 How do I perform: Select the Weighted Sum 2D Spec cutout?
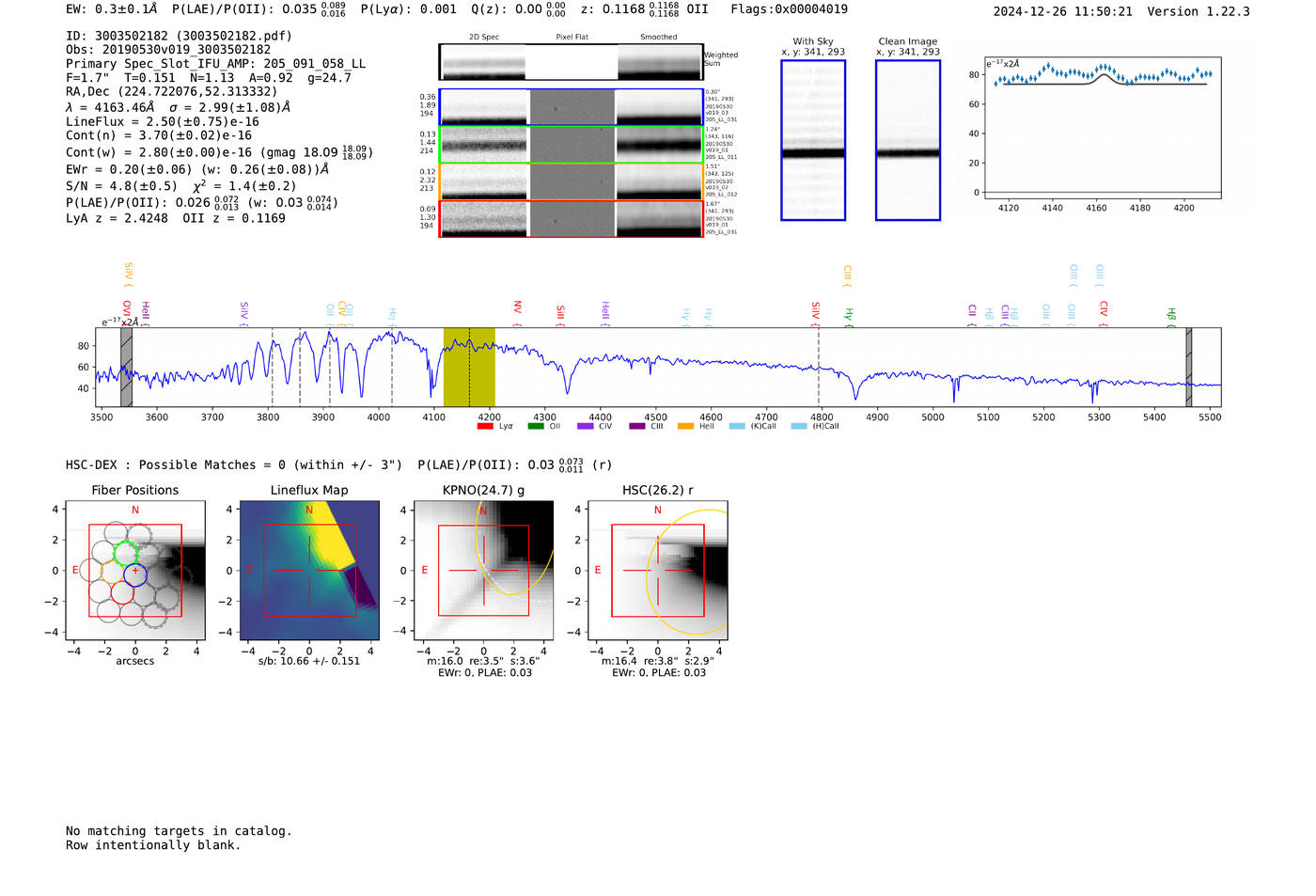click(x=483, y=62)
